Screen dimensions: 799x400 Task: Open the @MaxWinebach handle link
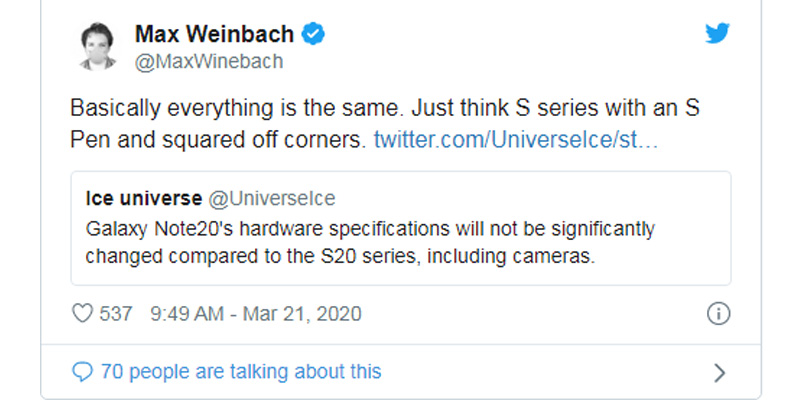209,62
